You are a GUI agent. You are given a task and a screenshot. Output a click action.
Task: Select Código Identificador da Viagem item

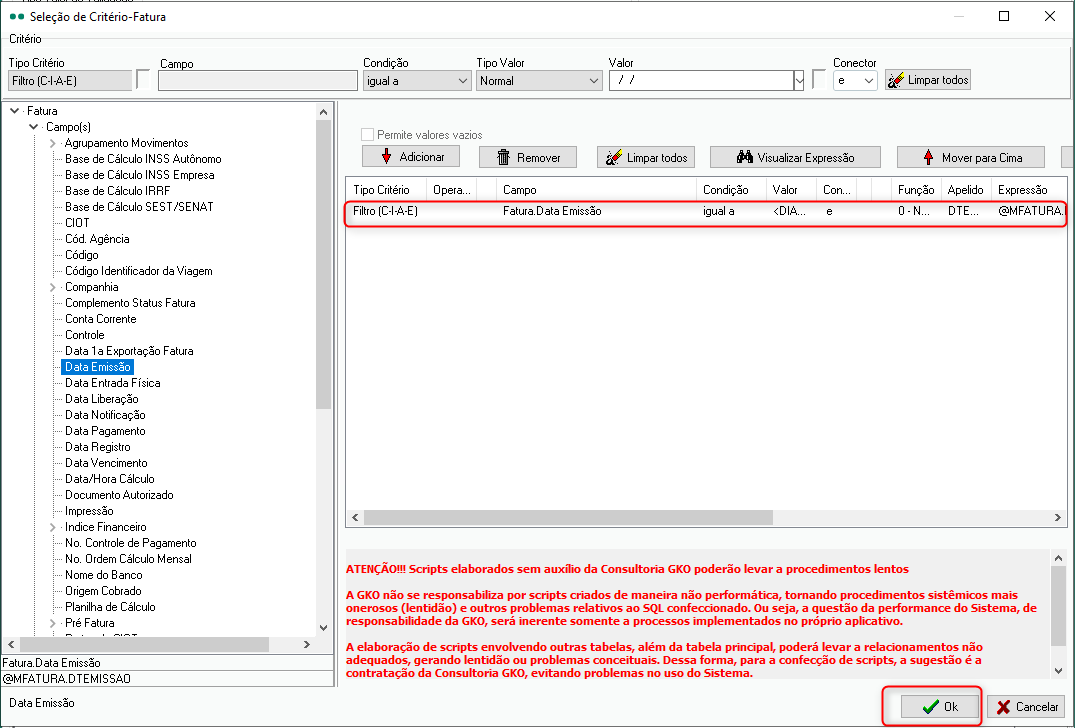(138, 271)
